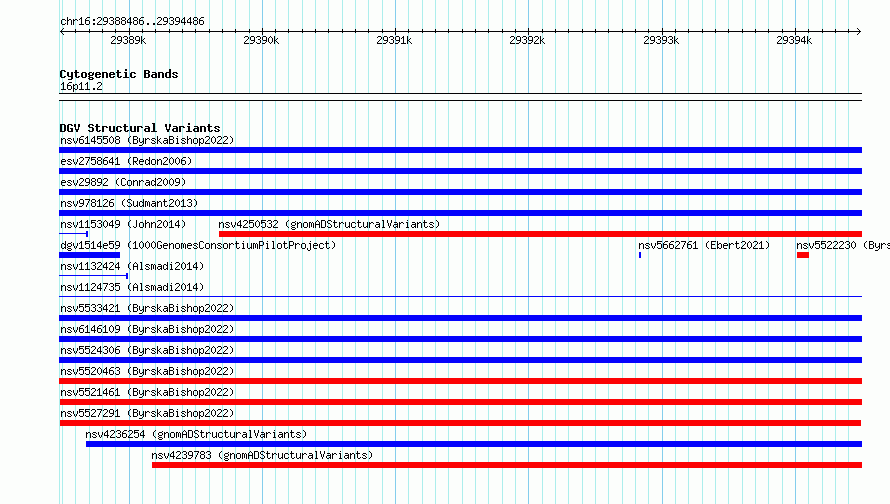Viewport: 890px width, 504px height.
Task: Click nsv4239783 (gnomADStructuralVariants) label
Action: (262, 455)
